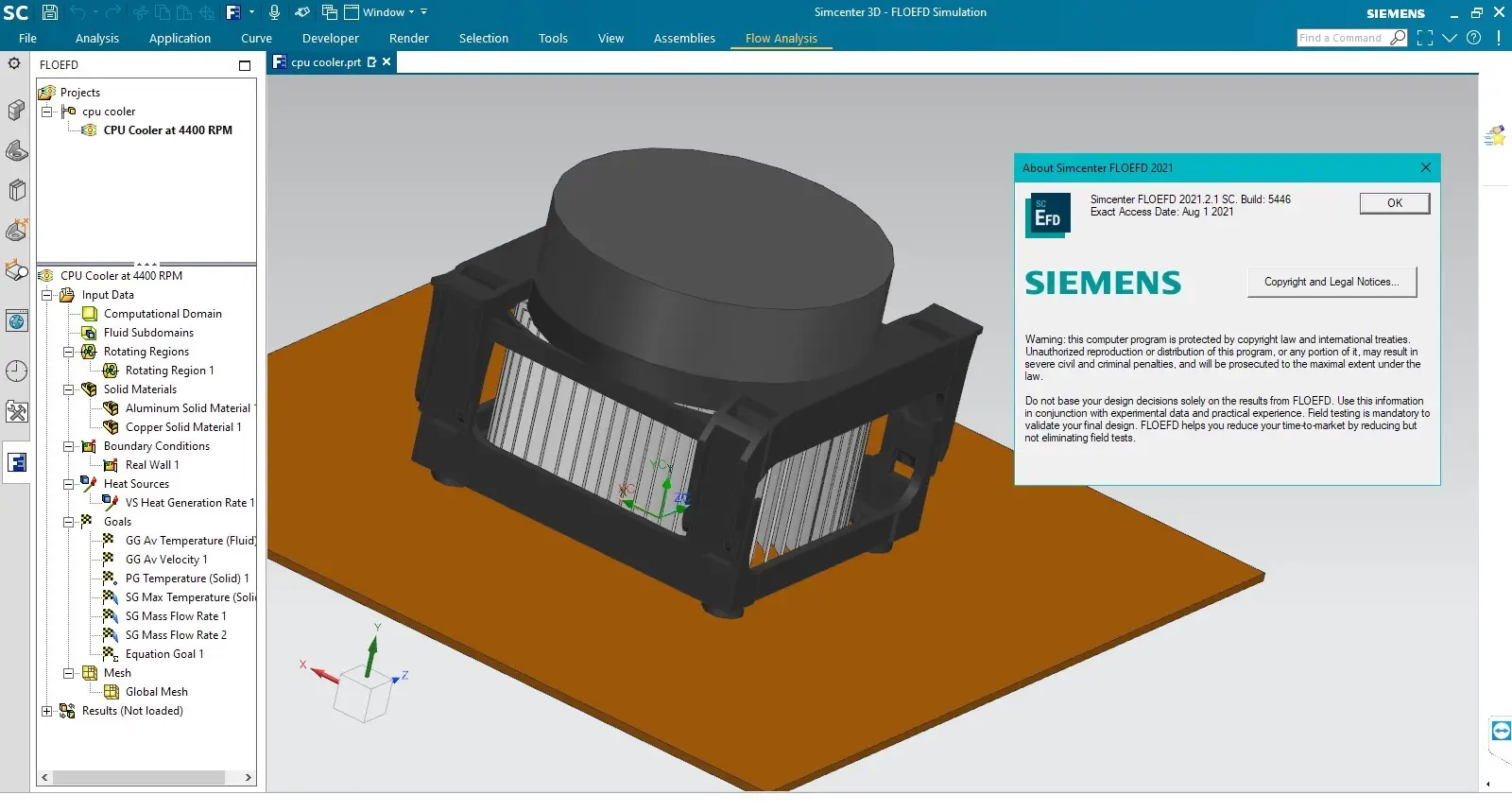
Task: Collapse the Boundary Conditions node
Action: 68,446
